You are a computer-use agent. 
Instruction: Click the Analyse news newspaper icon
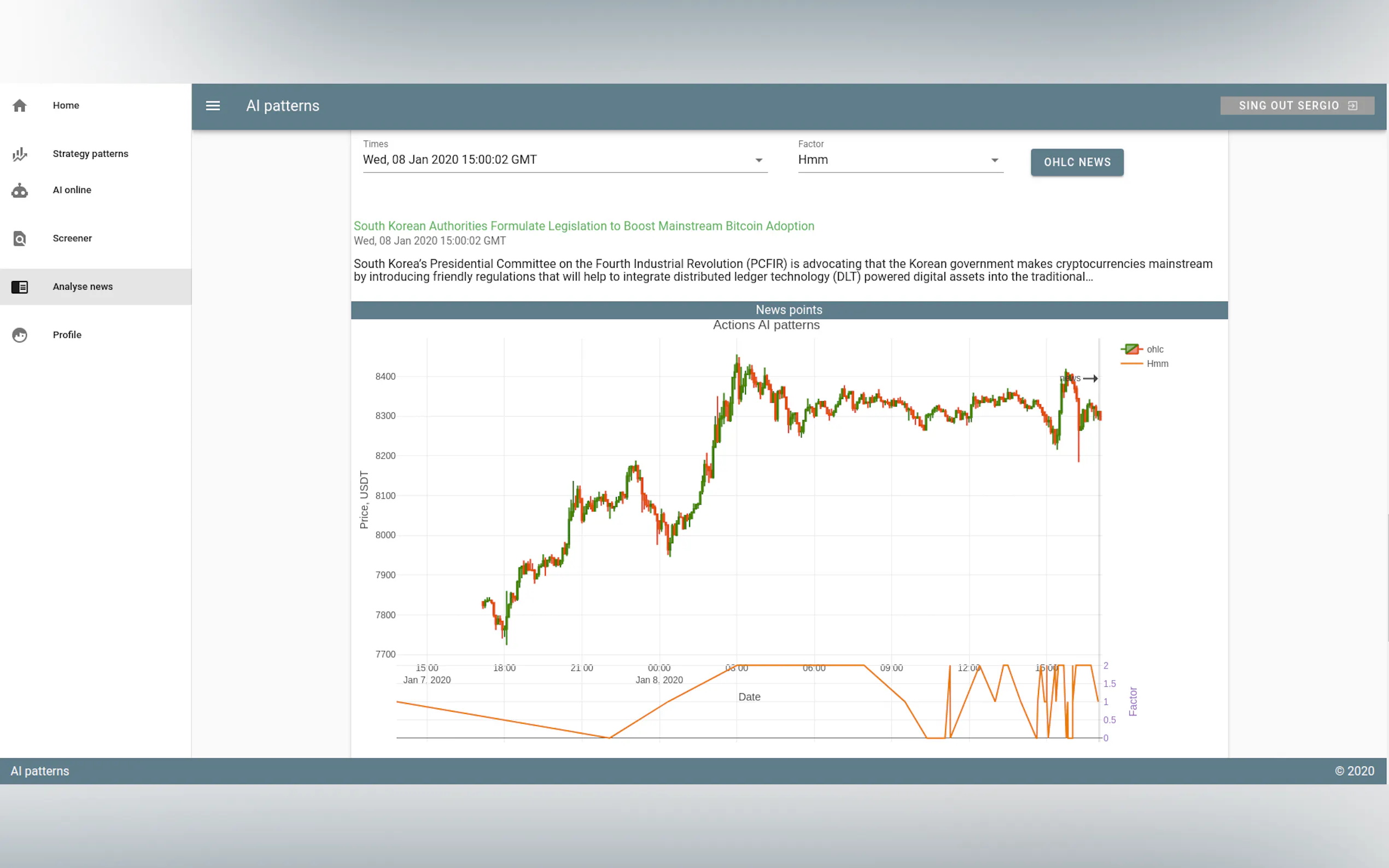click(x=20, y=286)
